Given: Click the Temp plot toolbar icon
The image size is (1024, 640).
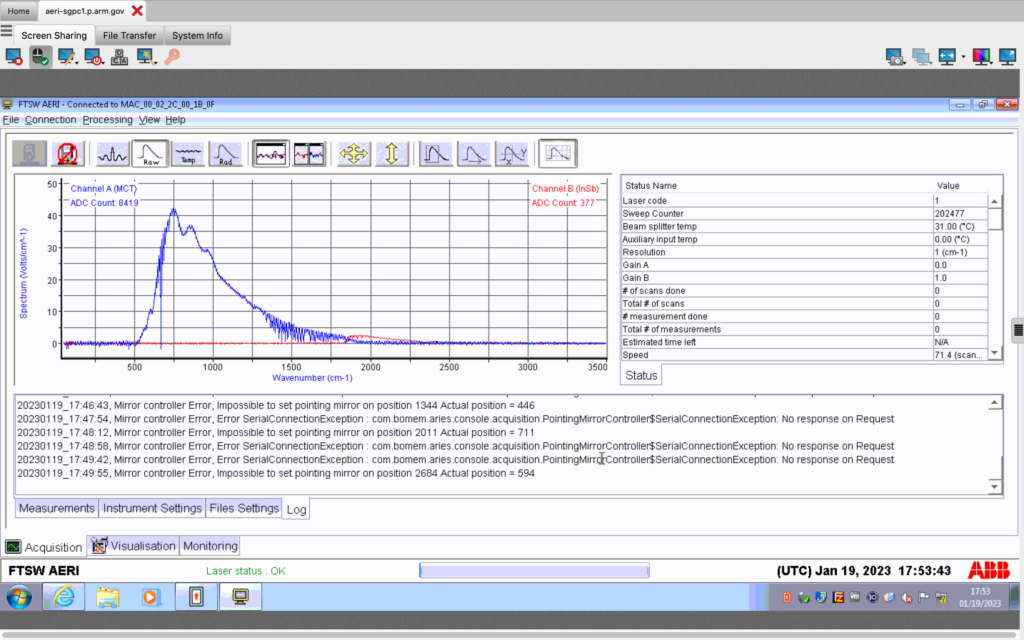Looking at the screenshot, I should coord(188,153).
